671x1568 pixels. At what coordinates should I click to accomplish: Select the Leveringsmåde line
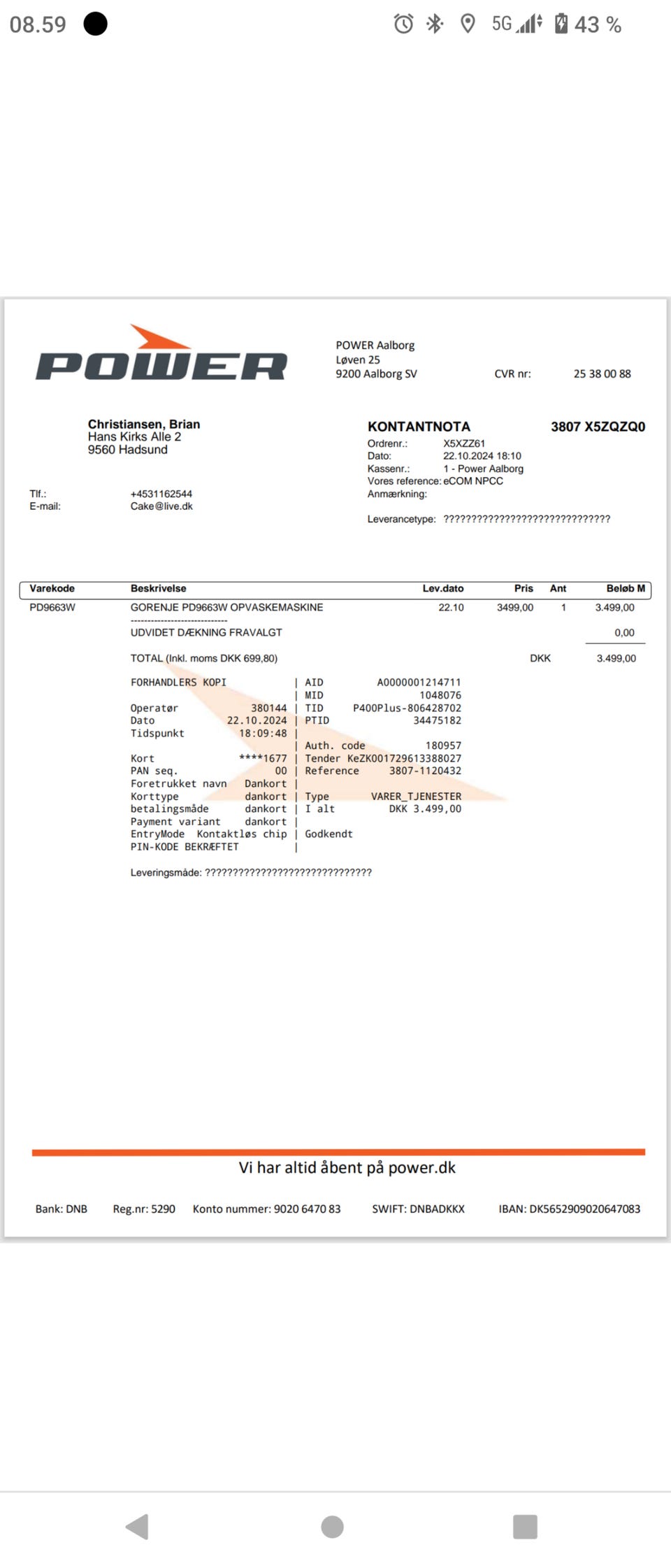251,873
